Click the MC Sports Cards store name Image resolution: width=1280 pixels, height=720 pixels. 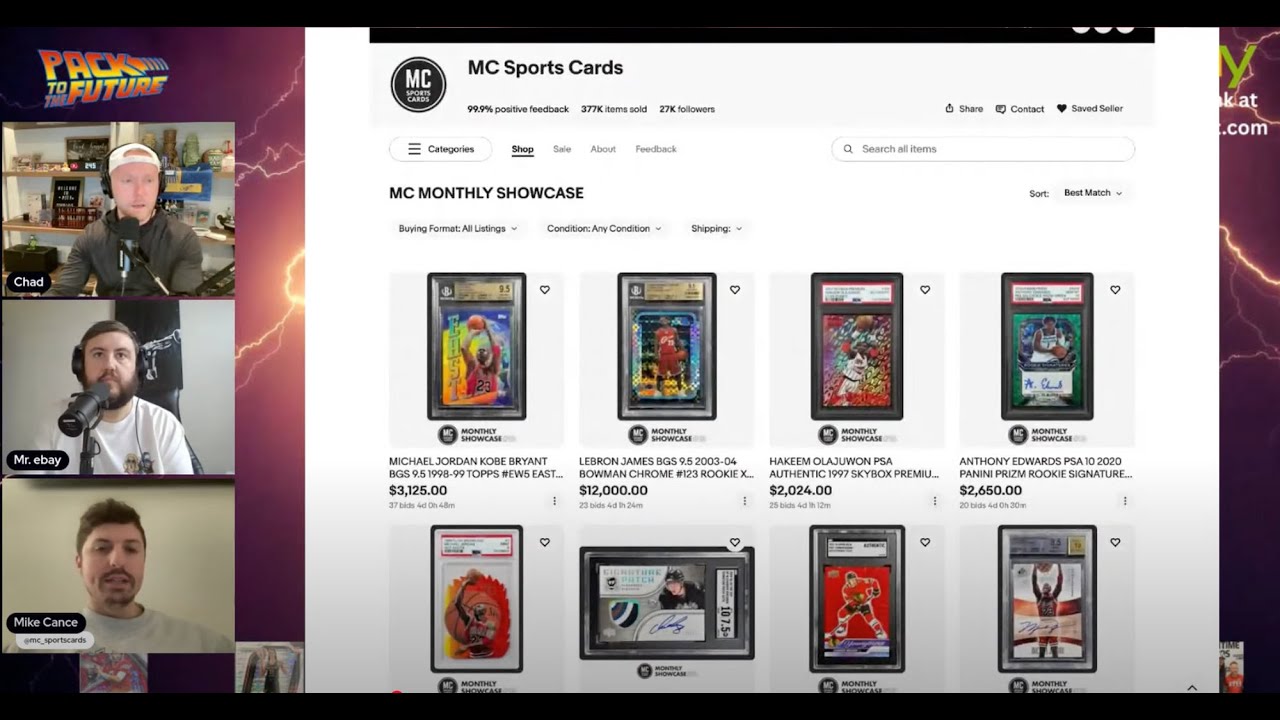click(545, 68)
